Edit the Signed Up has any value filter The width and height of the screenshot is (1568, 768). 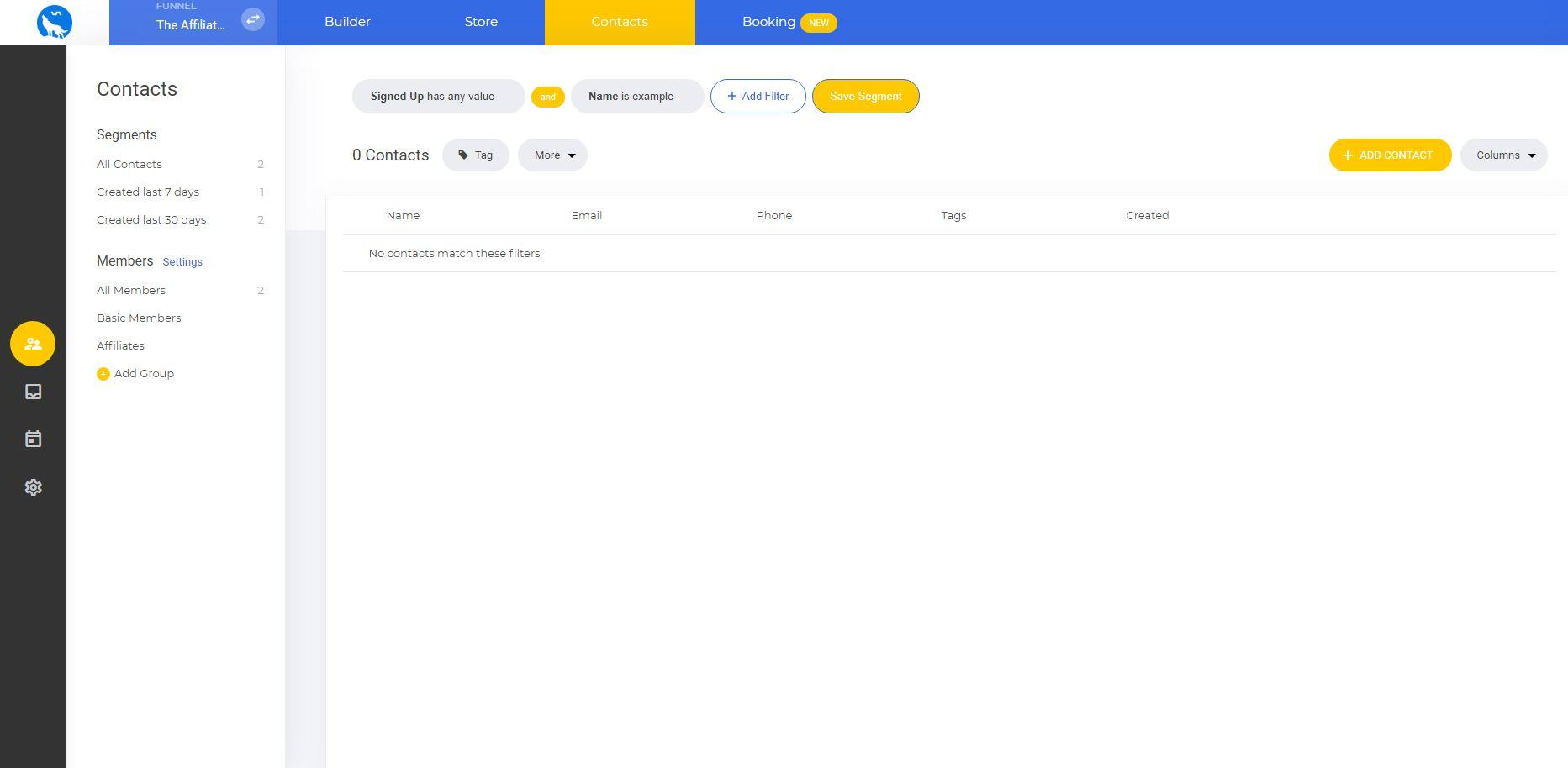point(438,97)
